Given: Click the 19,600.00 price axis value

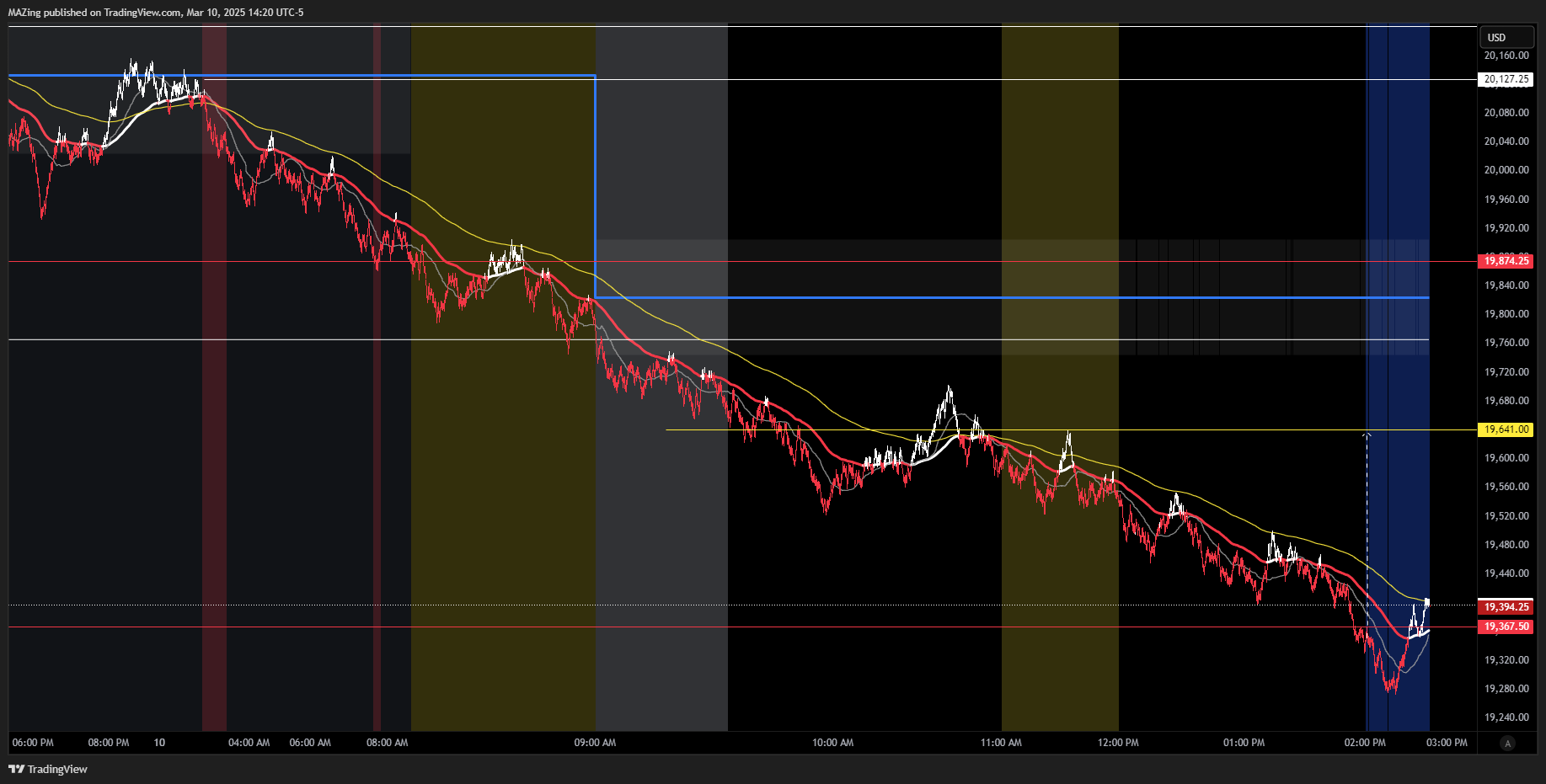Looking at the screenshot, I should point(1506,458).
